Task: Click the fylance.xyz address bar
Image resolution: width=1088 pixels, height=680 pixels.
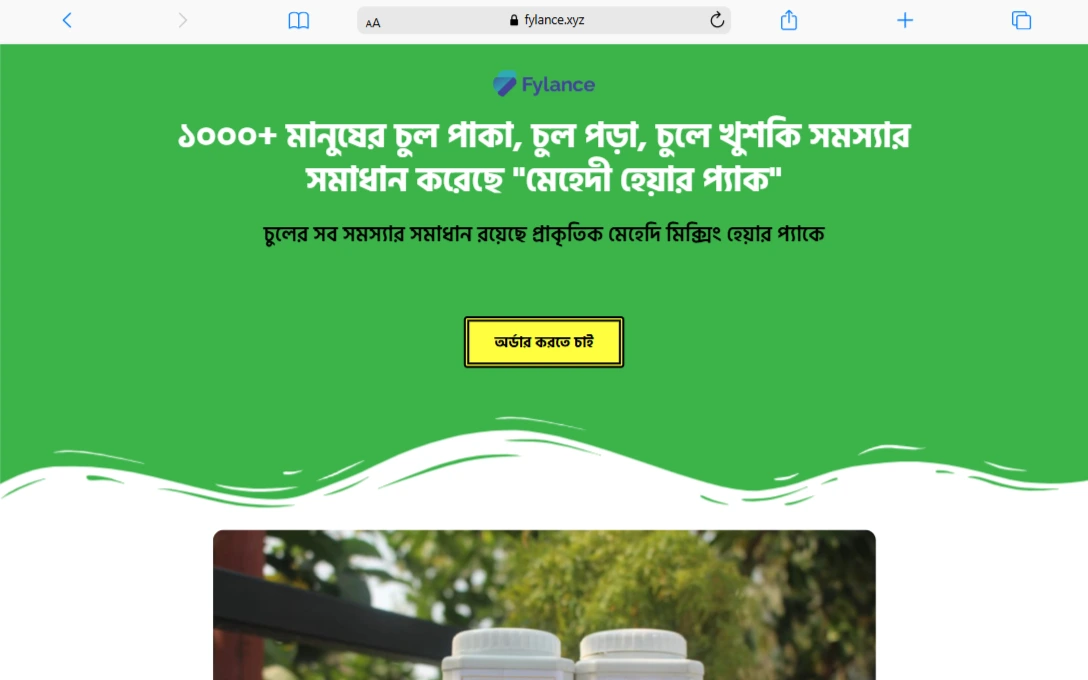Action: click(x=543, y=20)
